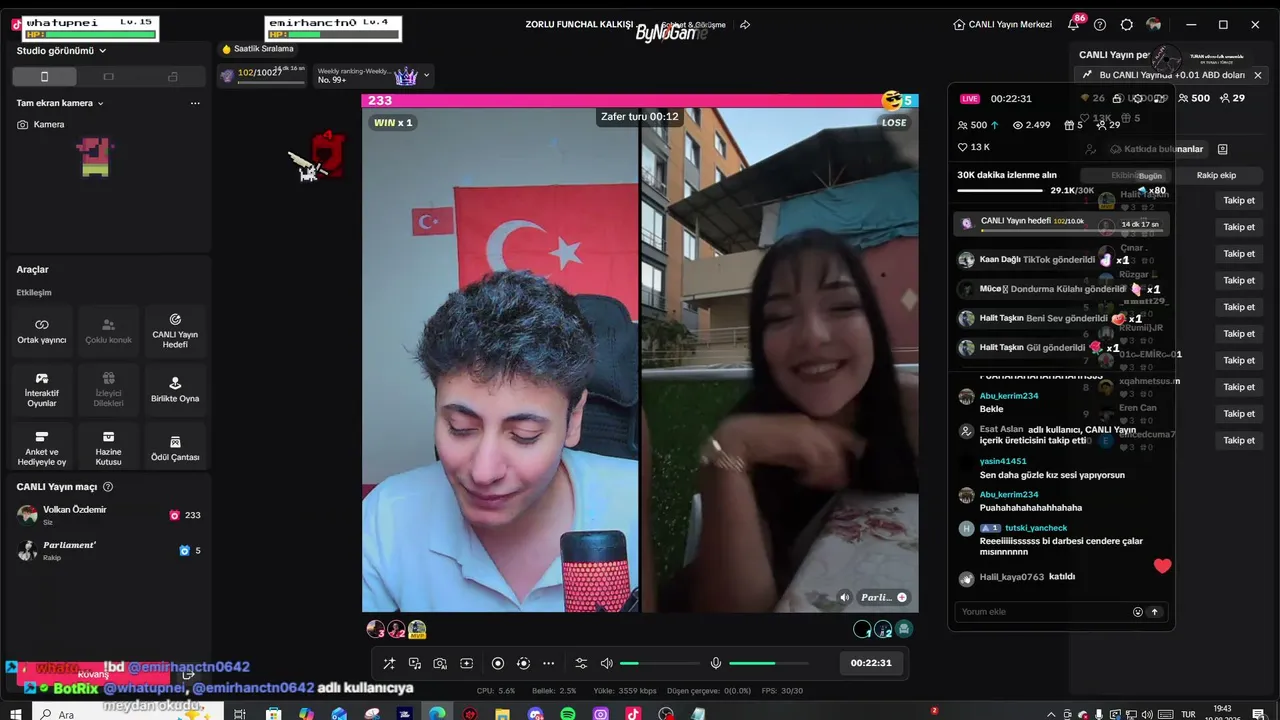Open the notifications bell
This screenshot has width=1280, height=720.
coord(1073,25)
